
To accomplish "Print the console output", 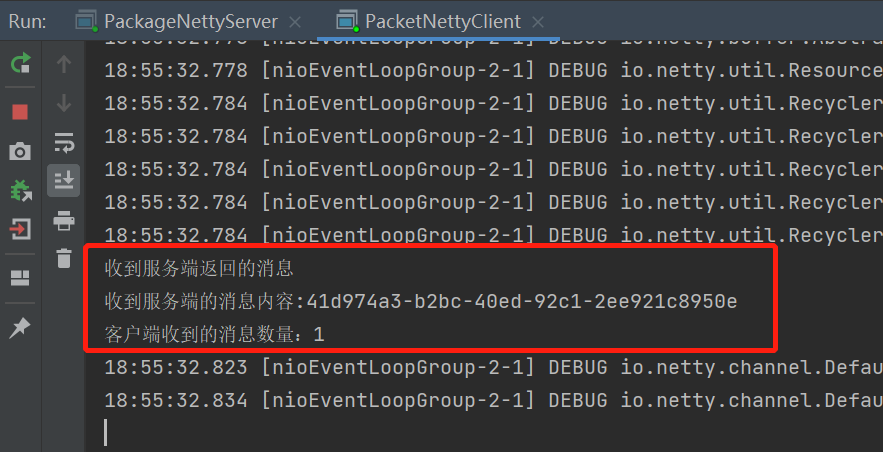I will point(64,220).
